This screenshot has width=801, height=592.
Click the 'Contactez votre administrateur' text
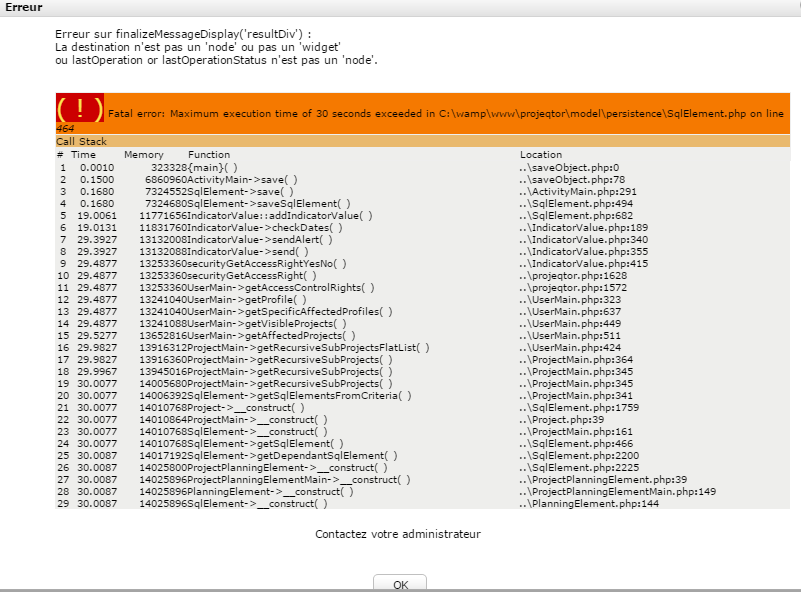(x=398, y=534)
